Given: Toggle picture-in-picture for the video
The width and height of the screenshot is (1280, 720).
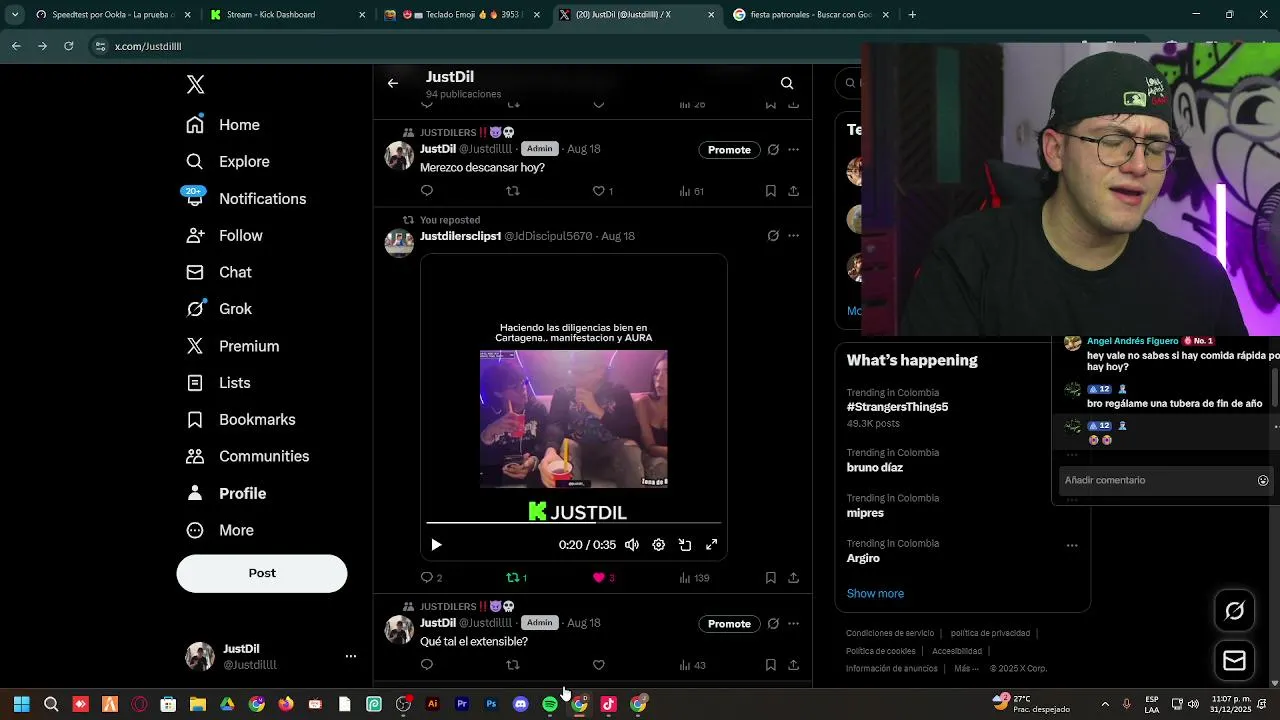Looking at the screenshot, I should [685, 545].
